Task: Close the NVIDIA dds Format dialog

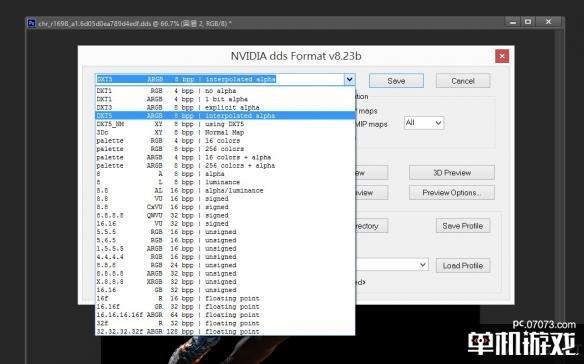Action: [x=502, y=56]
